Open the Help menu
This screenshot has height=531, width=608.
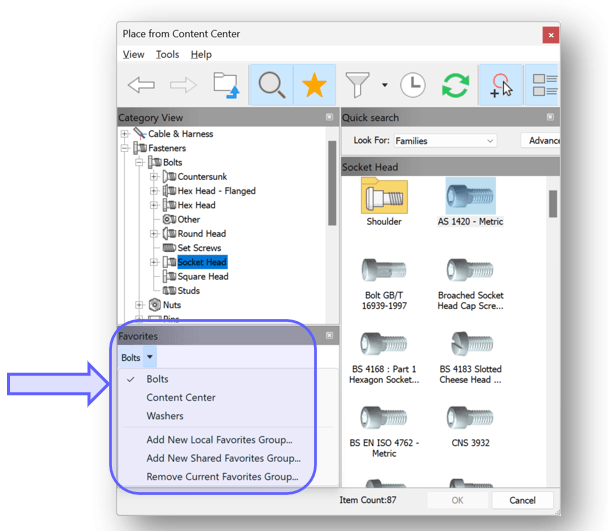[x=201, y=54]
